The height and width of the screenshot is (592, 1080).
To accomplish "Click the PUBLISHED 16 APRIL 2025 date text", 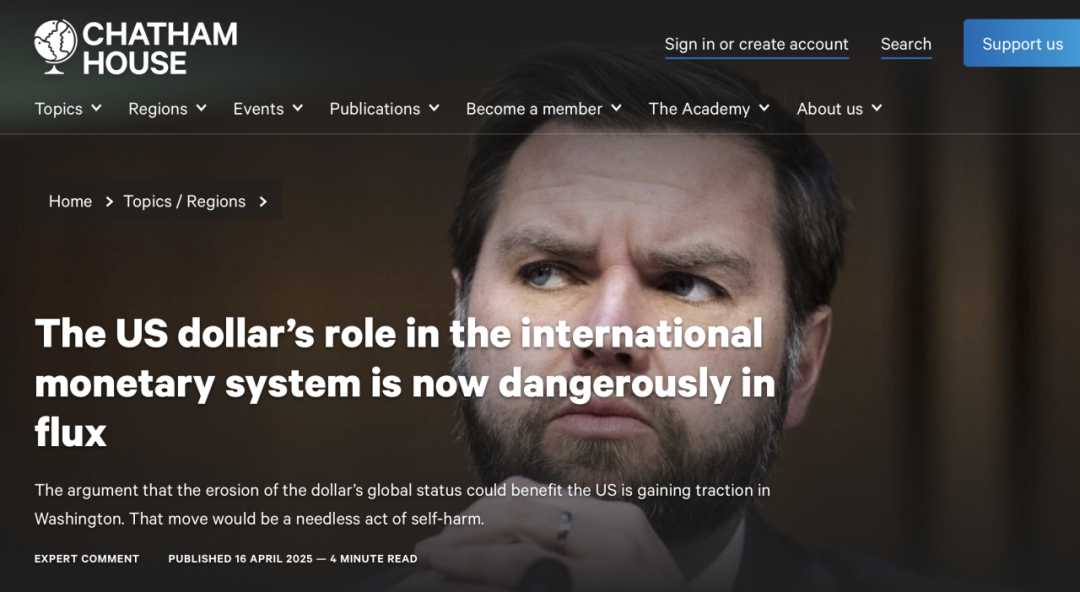I will pos(240,559).
